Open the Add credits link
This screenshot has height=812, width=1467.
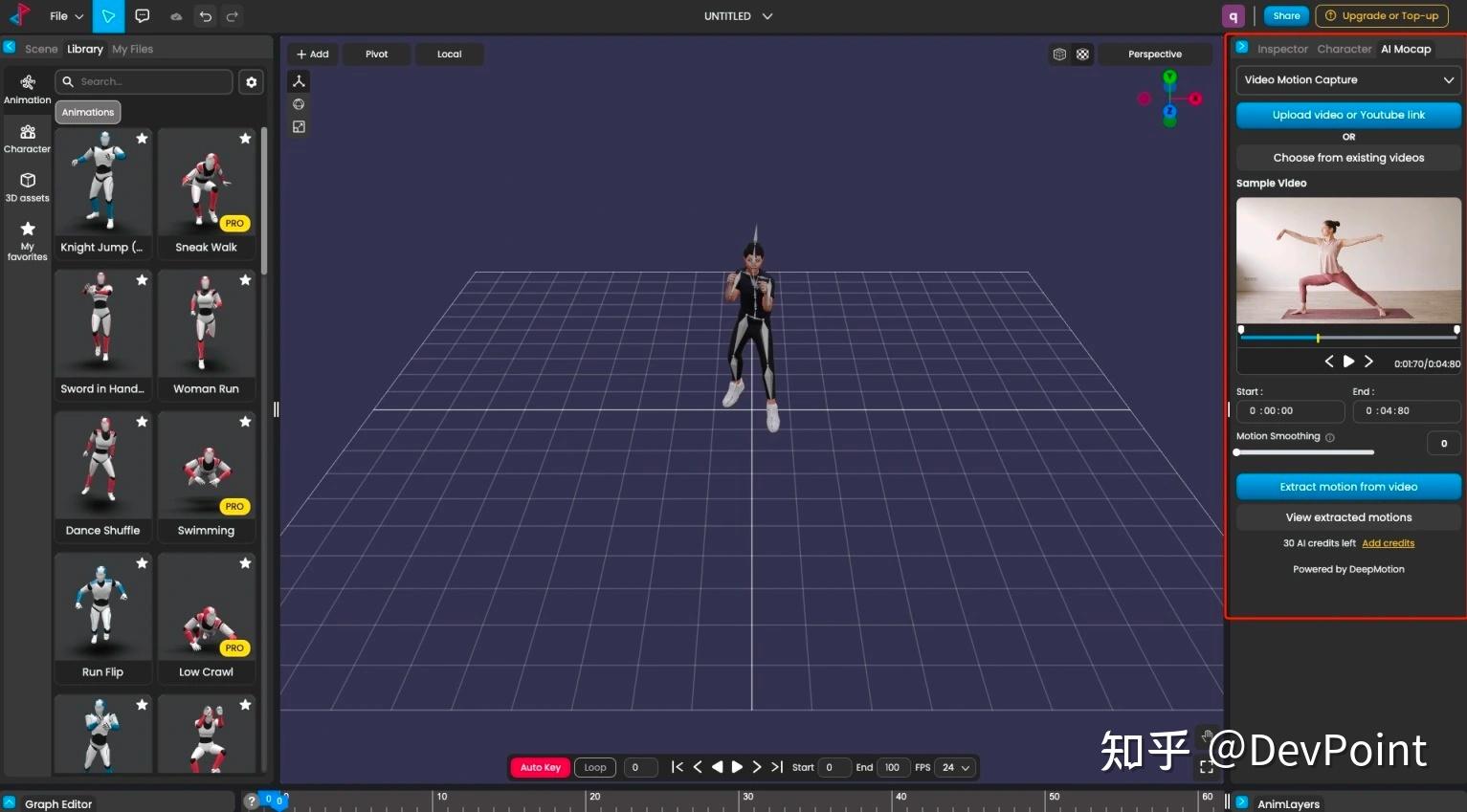[x=1388, y=542]
